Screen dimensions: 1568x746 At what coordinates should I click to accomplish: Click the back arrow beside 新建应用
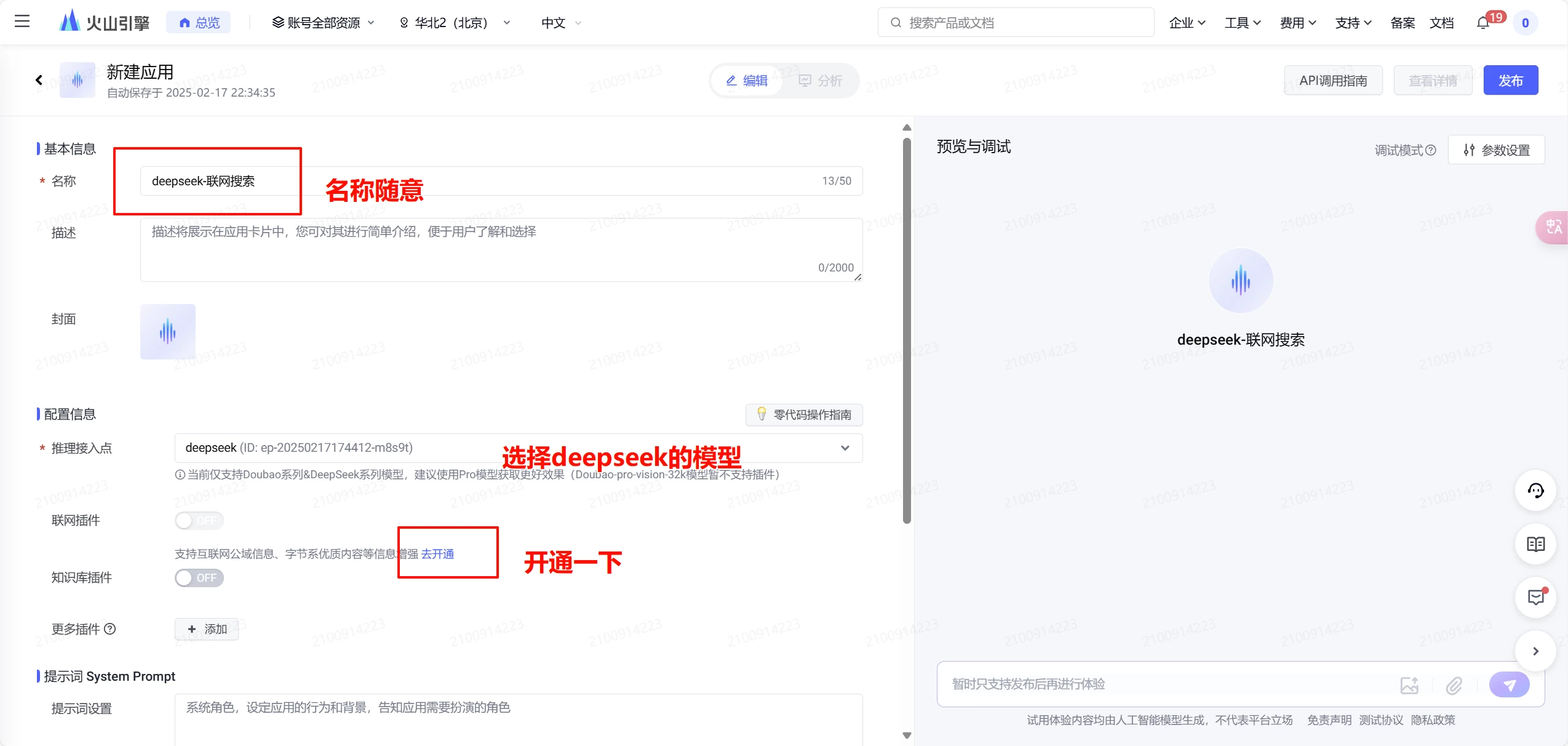click(39, 80)
